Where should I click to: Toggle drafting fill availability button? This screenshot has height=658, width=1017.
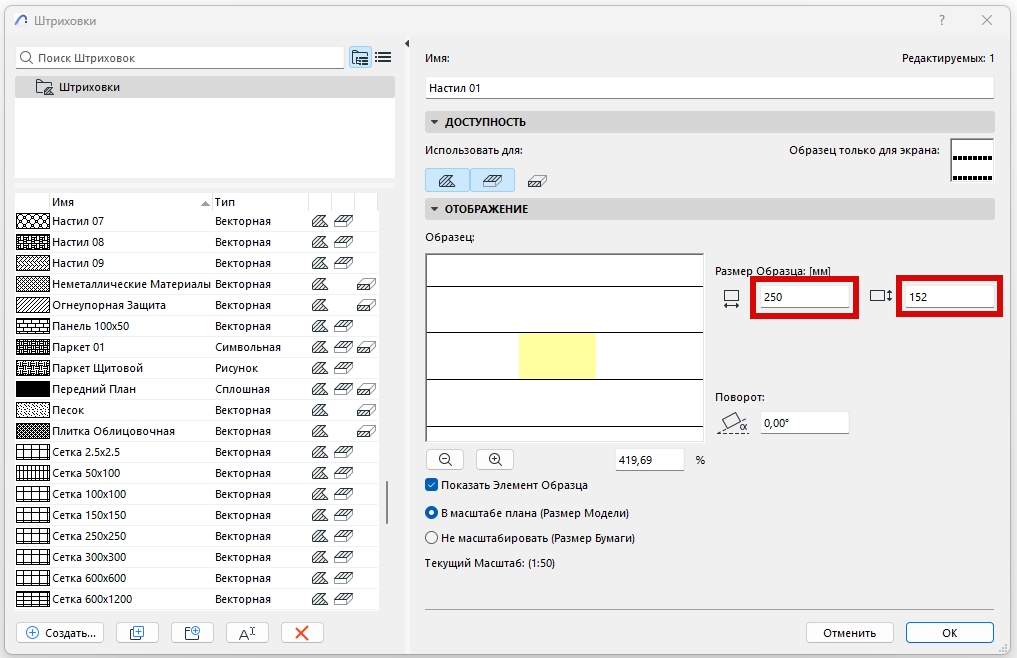447,180
